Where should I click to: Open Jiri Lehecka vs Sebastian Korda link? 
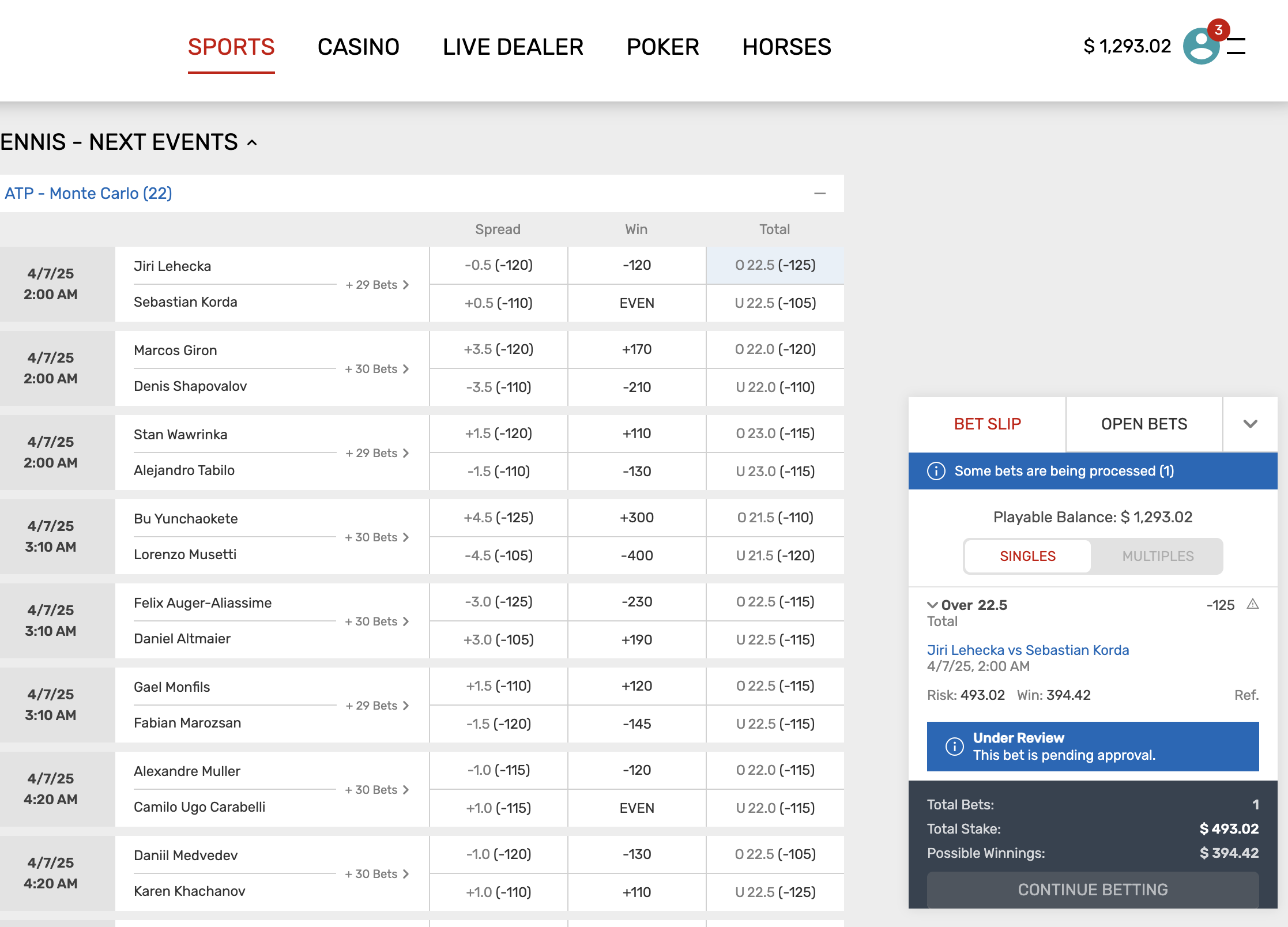pyautogui.click(x=1027, y=650)
